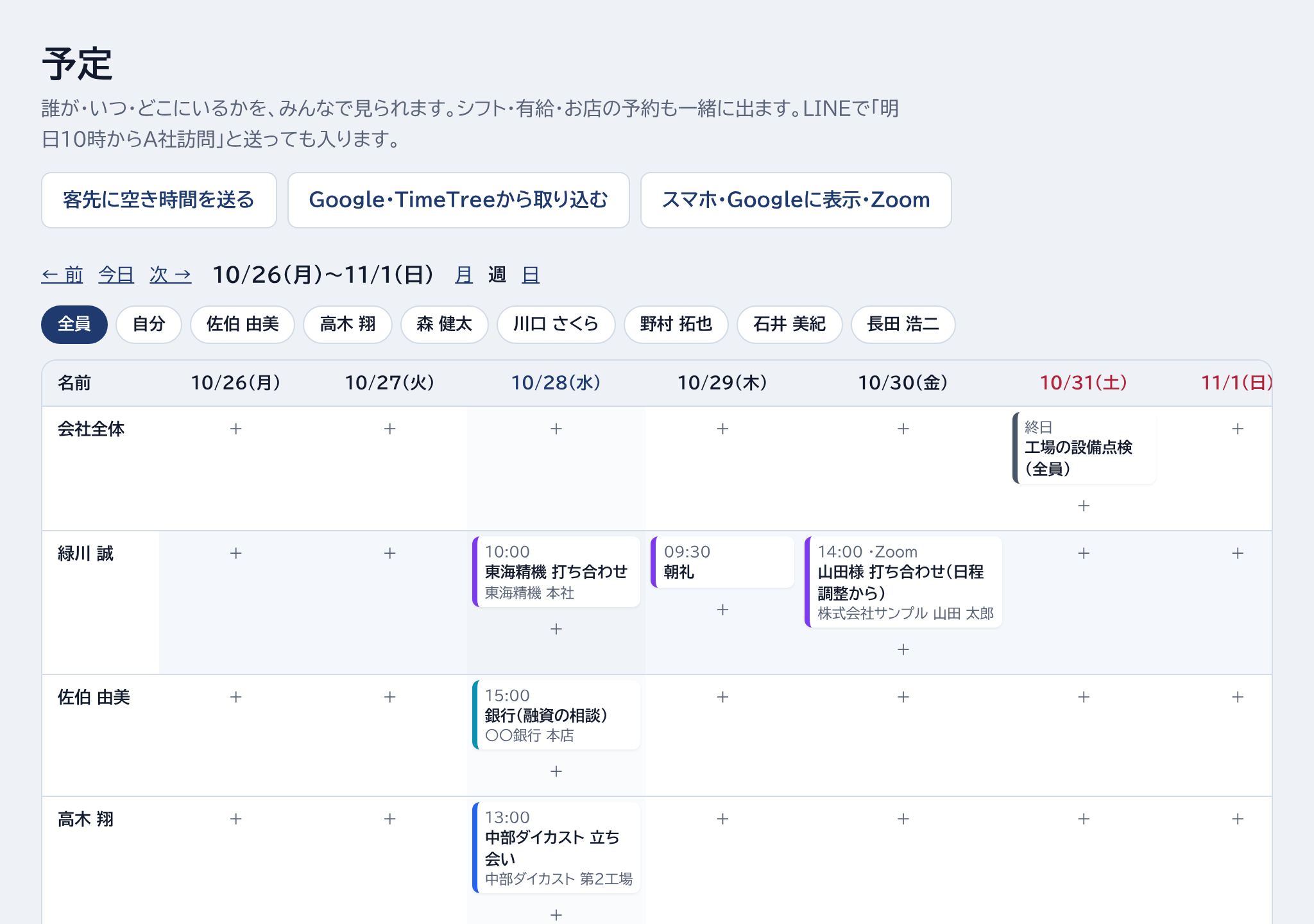Filter schedule to 野村 拓也
Viewport: 1314px width, 924px height.
(676, 325)
